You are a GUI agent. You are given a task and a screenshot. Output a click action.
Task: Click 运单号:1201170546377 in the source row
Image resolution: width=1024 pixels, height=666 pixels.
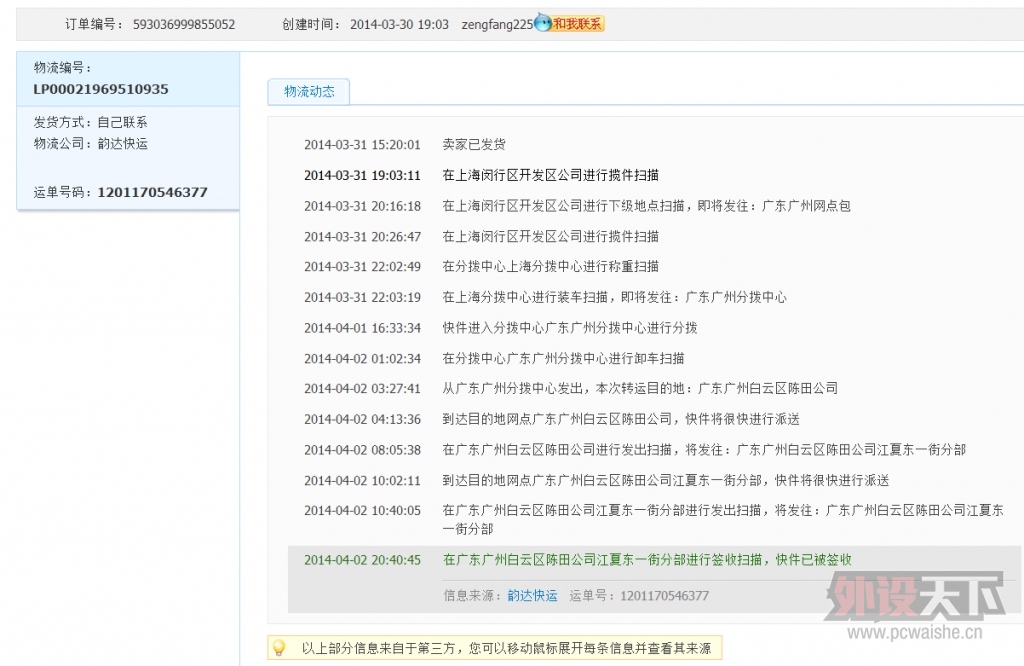pyautogui.click(x=639, y=595)
